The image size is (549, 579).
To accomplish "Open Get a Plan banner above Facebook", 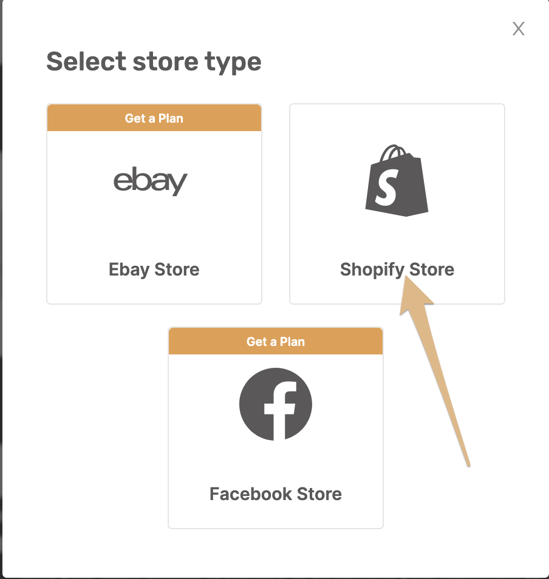I will click(x=275, y=342).
